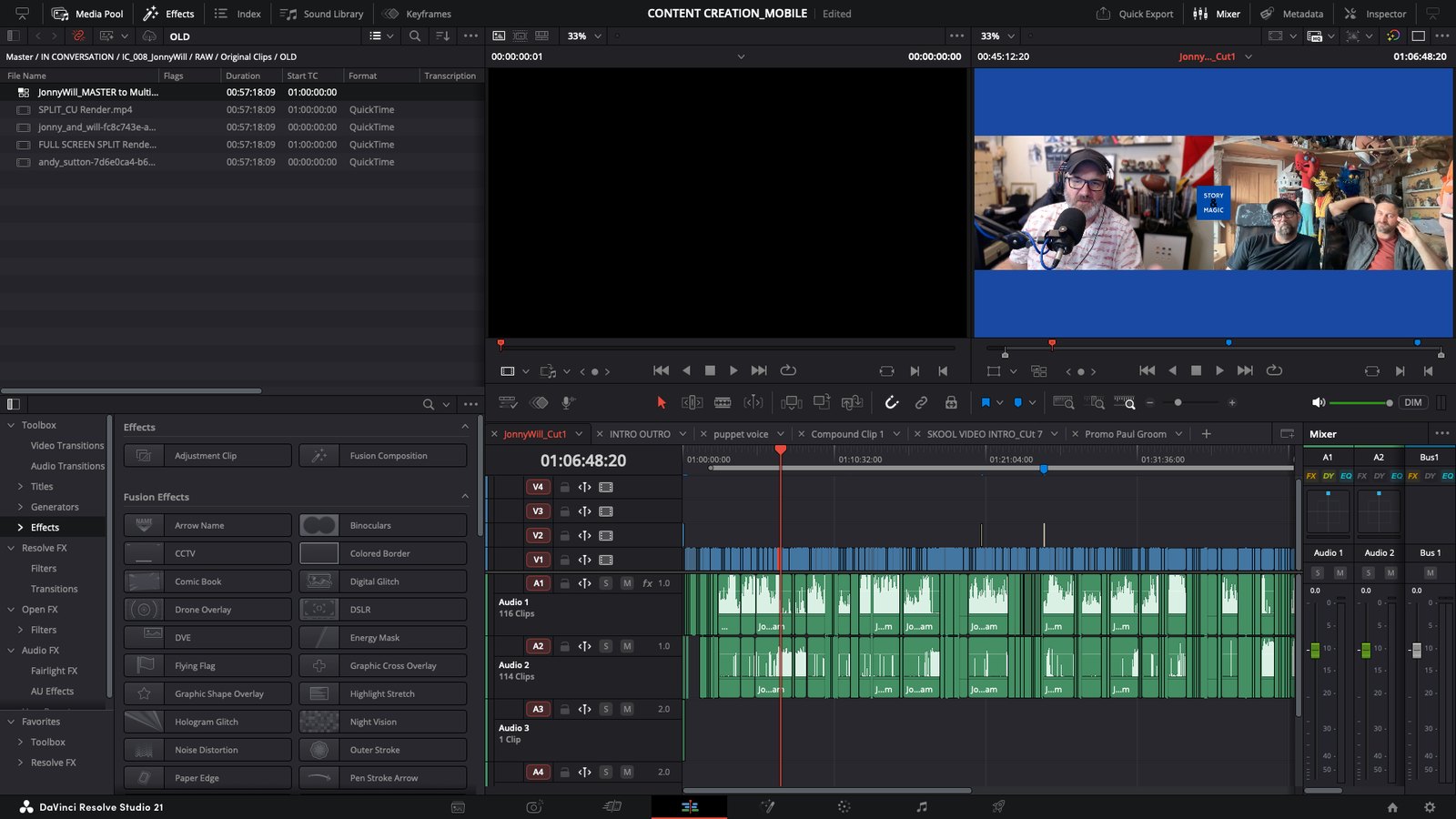Open the puppet voice tab dropdown arrow
1456x819 pixels.
(780, 434)
